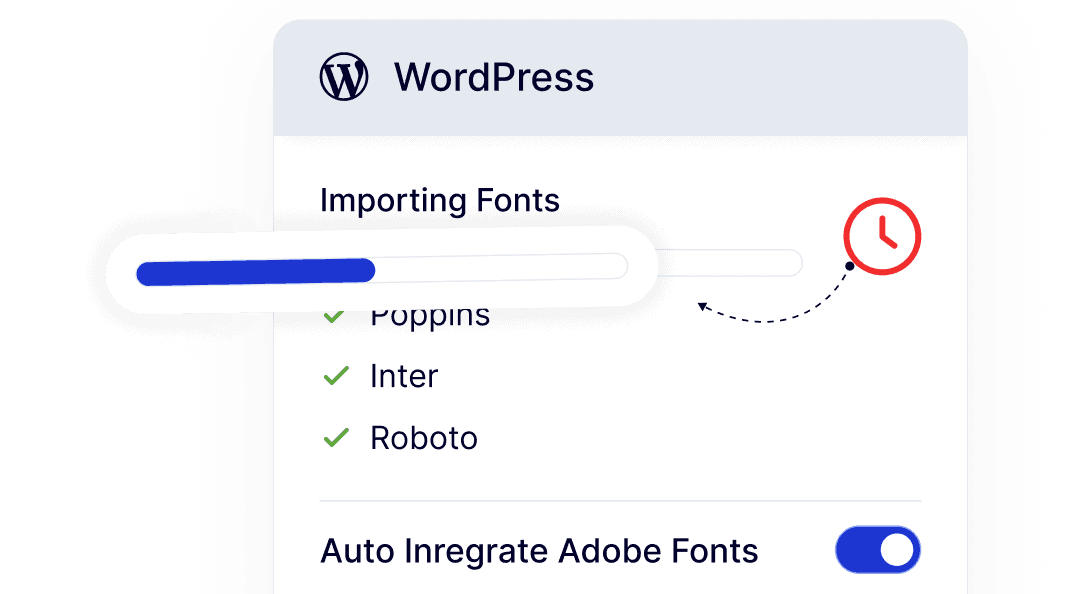Toggle Auto Inregrate Adobe Fonts switch

pyautogui.click(x=878, y=550)
